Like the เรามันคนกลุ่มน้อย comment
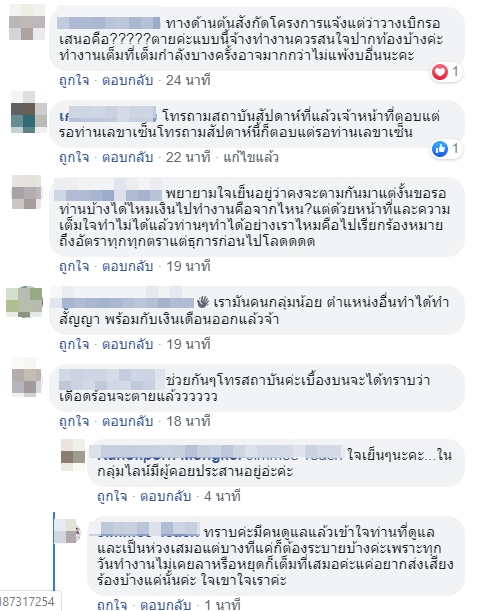This screenshot has width=495, height=611. coord(74,344)
